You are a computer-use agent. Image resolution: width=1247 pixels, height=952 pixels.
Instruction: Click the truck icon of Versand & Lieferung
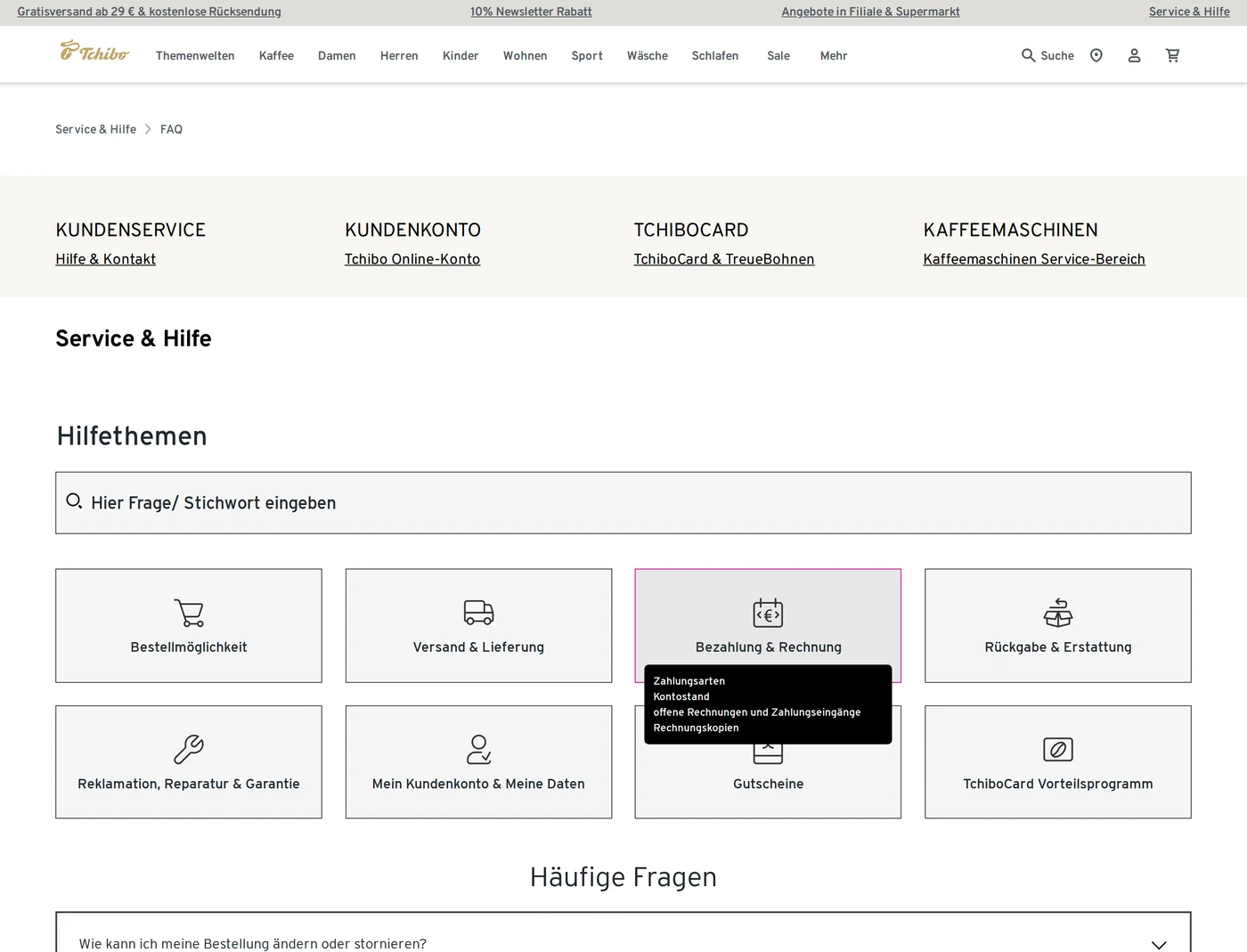click(478, 613)
